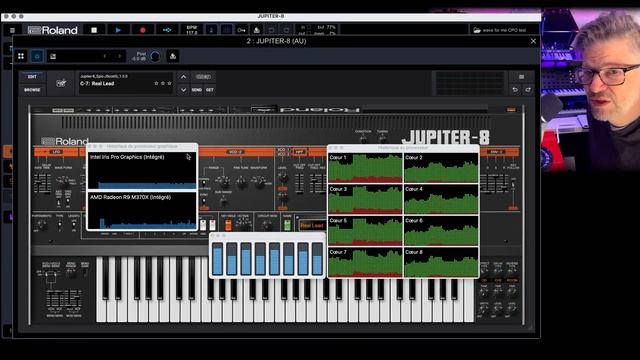Select next patch with down chevron

point(183,90)
